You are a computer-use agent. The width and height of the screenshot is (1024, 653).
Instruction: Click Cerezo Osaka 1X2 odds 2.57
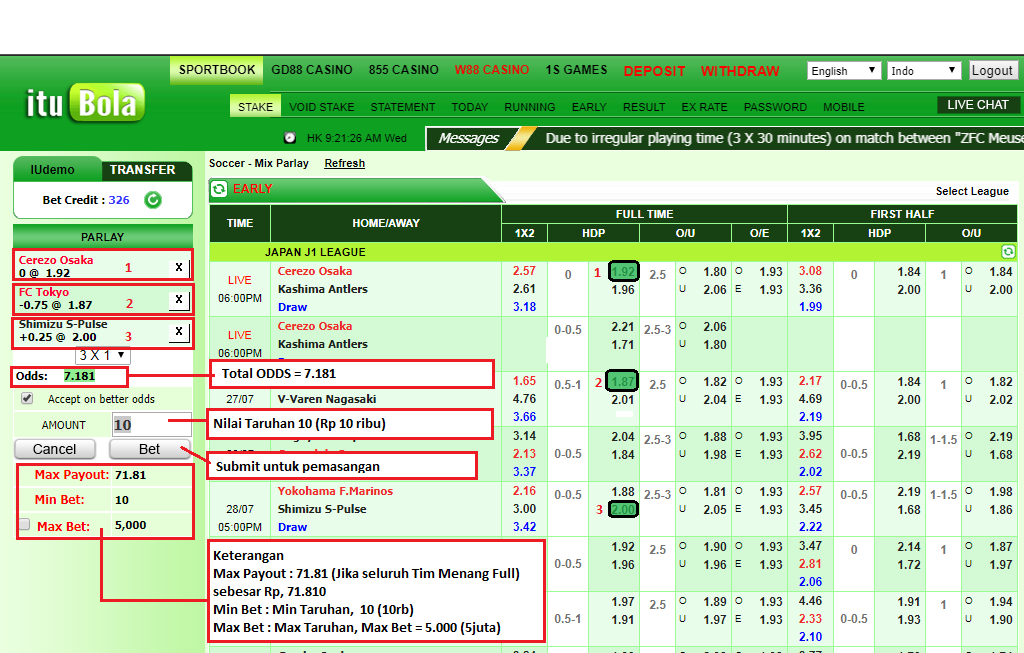(x=524, y=271)
